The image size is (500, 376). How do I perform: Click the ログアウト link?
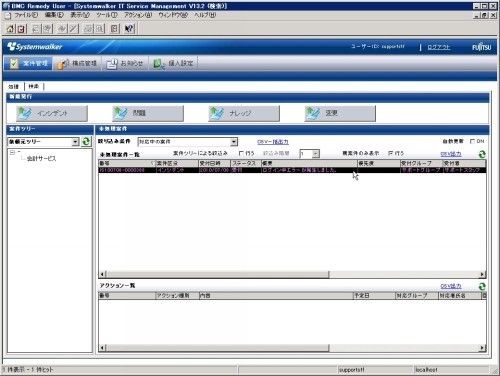439,47
